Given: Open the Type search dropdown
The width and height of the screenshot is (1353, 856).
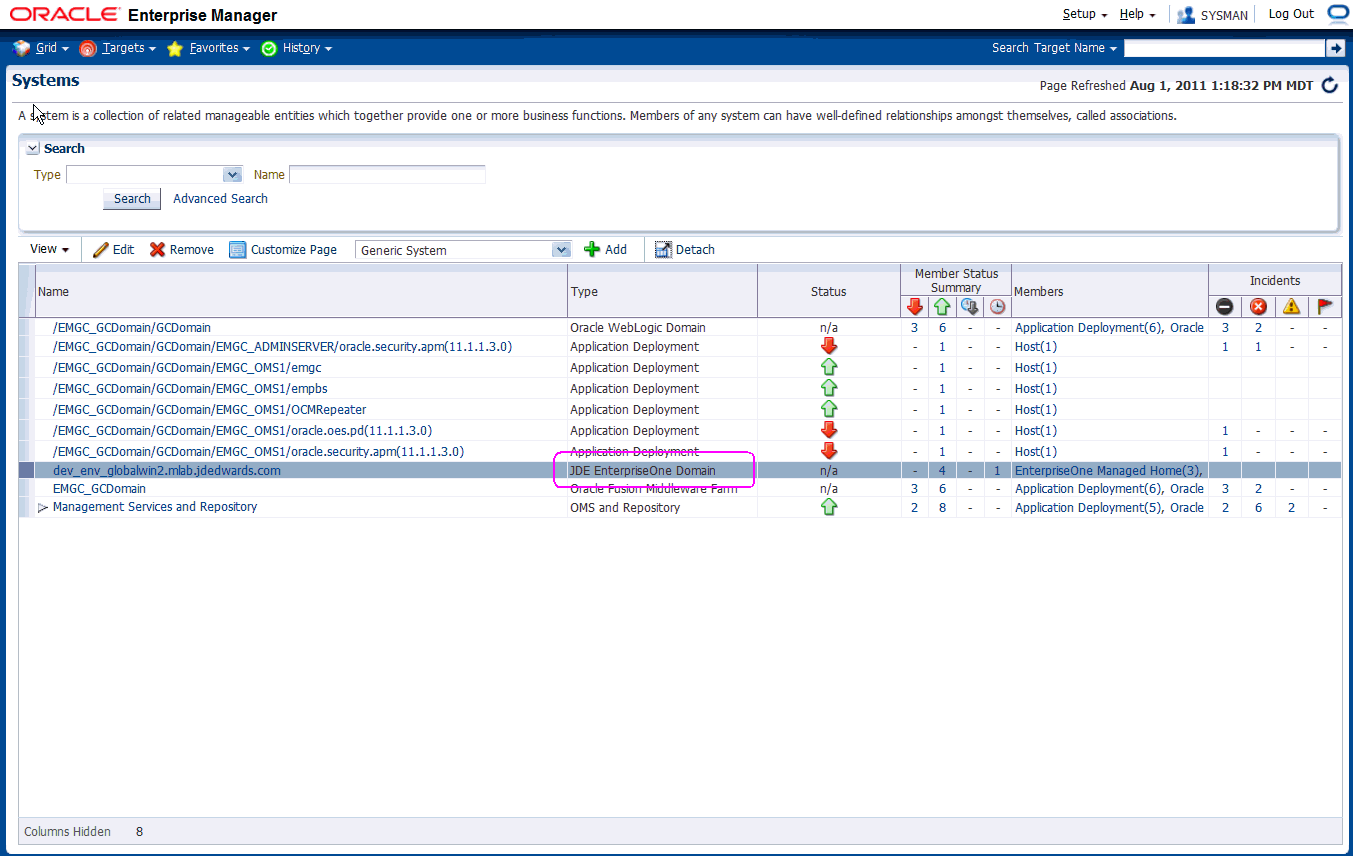Looking at the screenshot, I should point(233,175).
